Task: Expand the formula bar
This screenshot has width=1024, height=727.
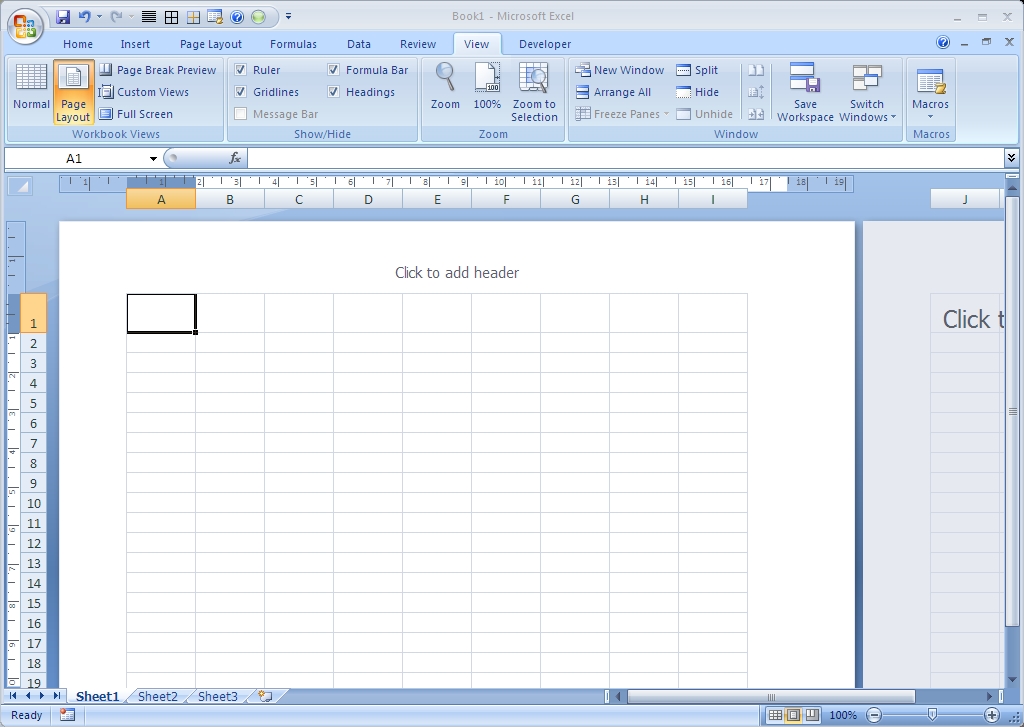Action: click(1011, 158)
